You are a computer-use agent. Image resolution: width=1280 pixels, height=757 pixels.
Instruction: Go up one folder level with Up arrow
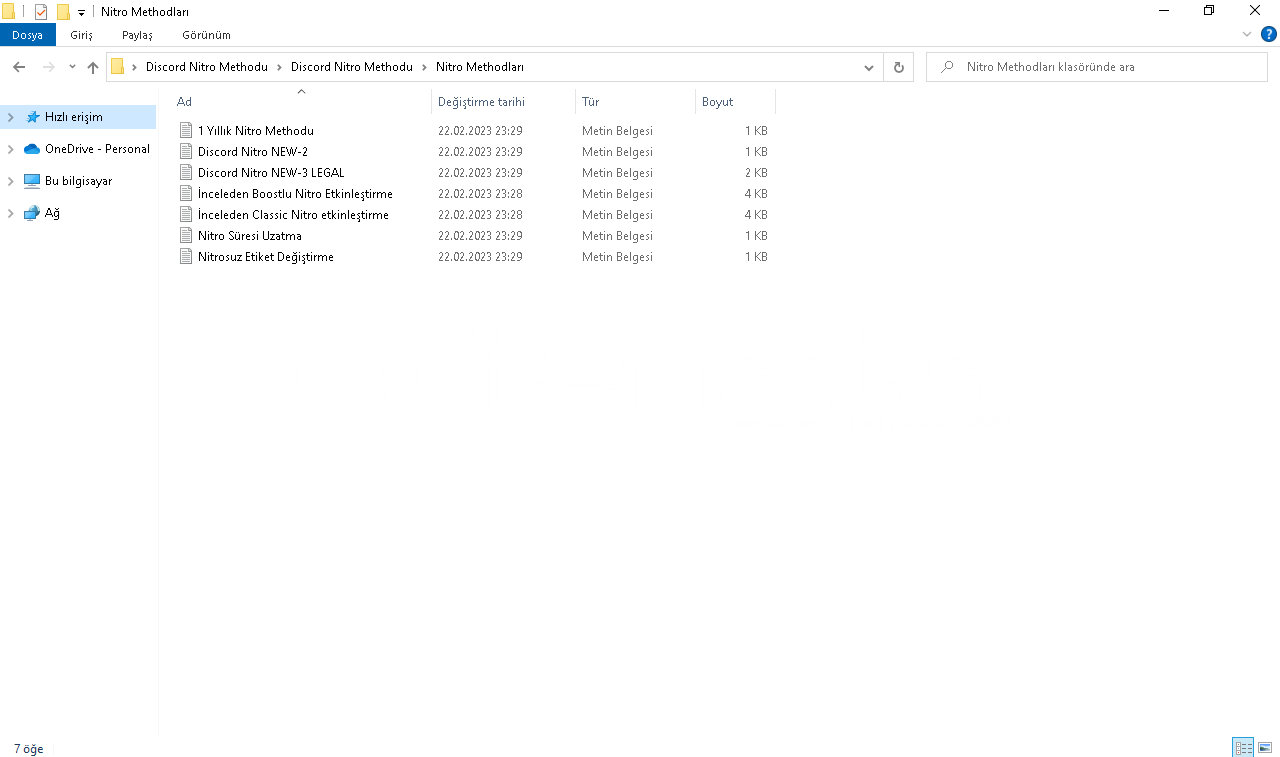93,67
